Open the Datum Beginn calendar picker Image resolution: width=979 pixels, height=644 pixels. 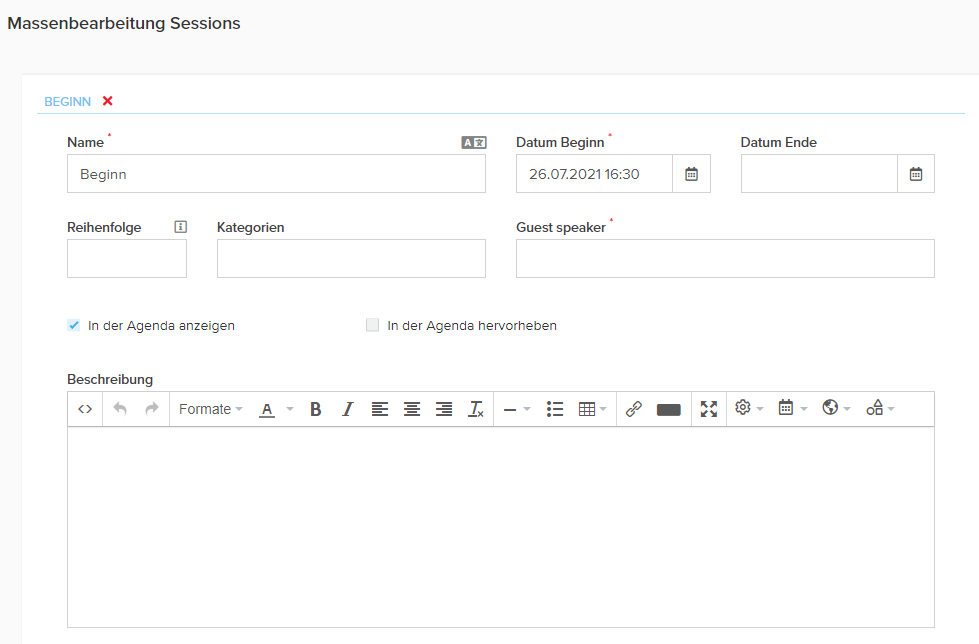[691, 174]
